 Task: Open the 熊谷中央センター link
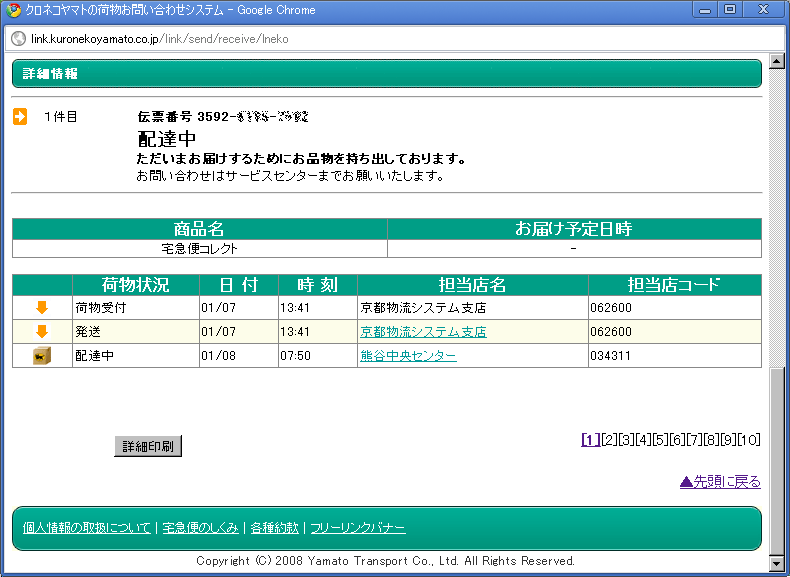click(x=408, y=356)
